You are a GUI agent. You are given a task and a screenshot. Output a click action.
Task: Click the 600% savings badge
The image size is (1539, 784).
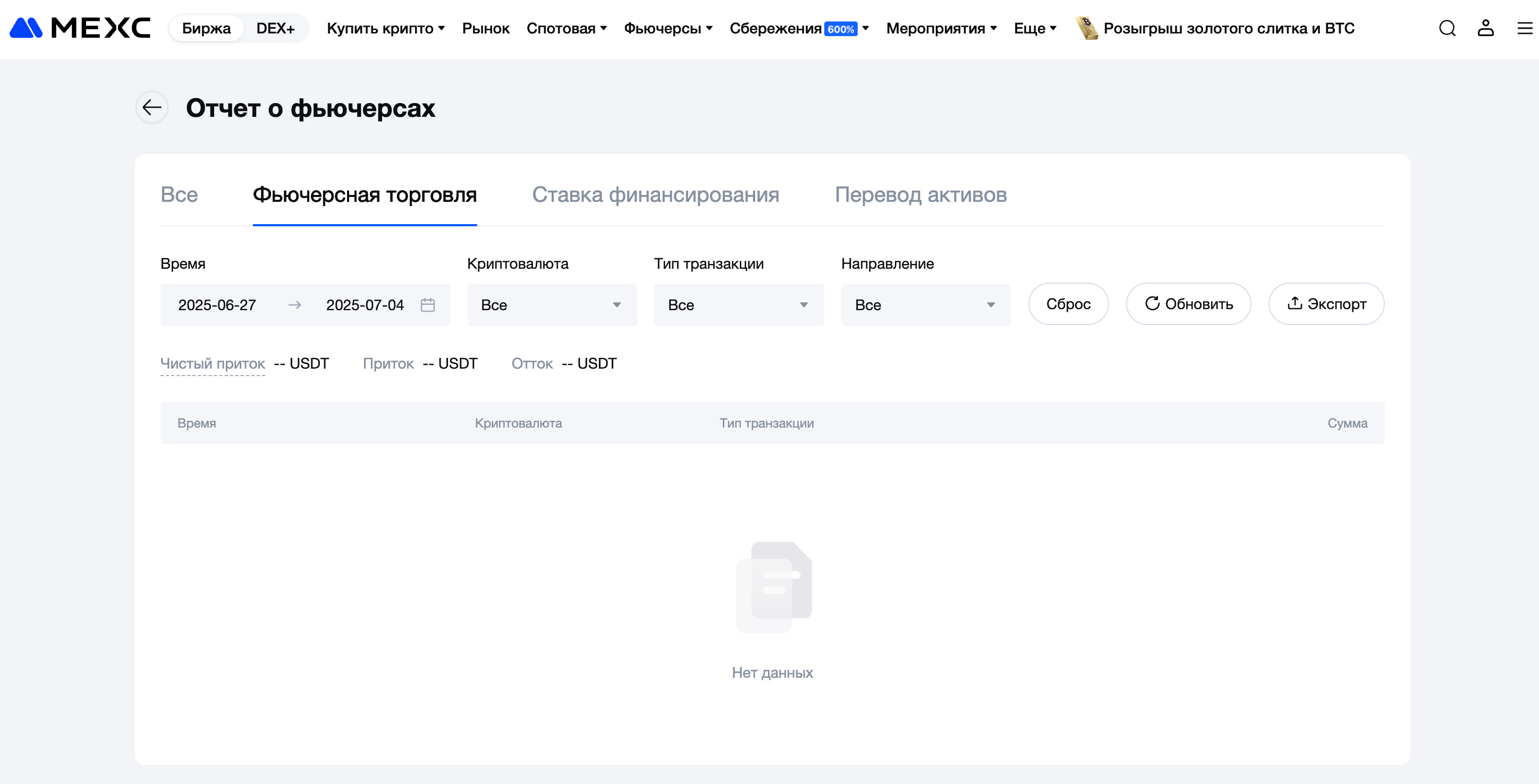pos(841,29)
